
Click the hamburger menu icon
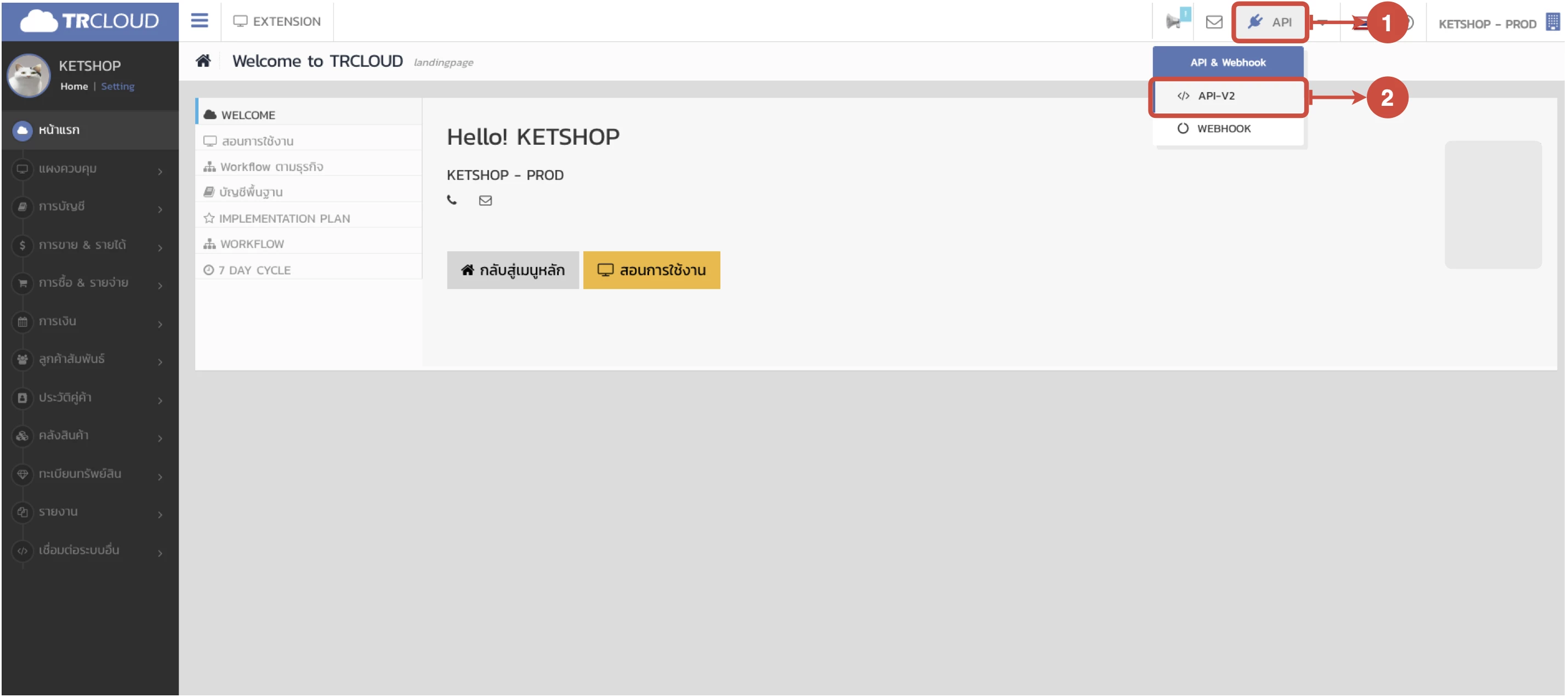tap(199, 21)
